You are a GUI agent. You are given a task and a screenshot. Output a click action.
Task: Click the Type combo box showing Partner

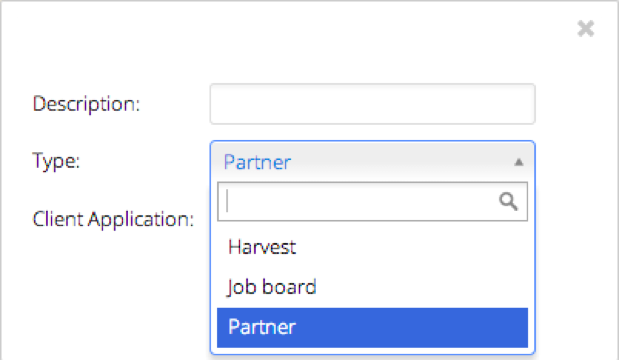373,162
